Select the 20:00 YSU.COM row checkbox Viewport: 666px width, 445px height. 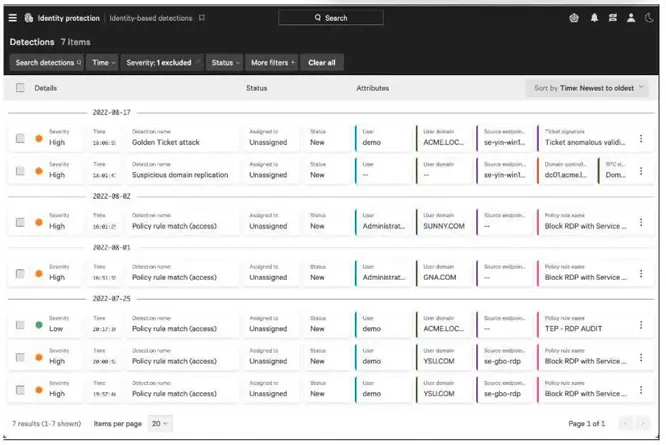pyautogui.click(x=20, y=358)
